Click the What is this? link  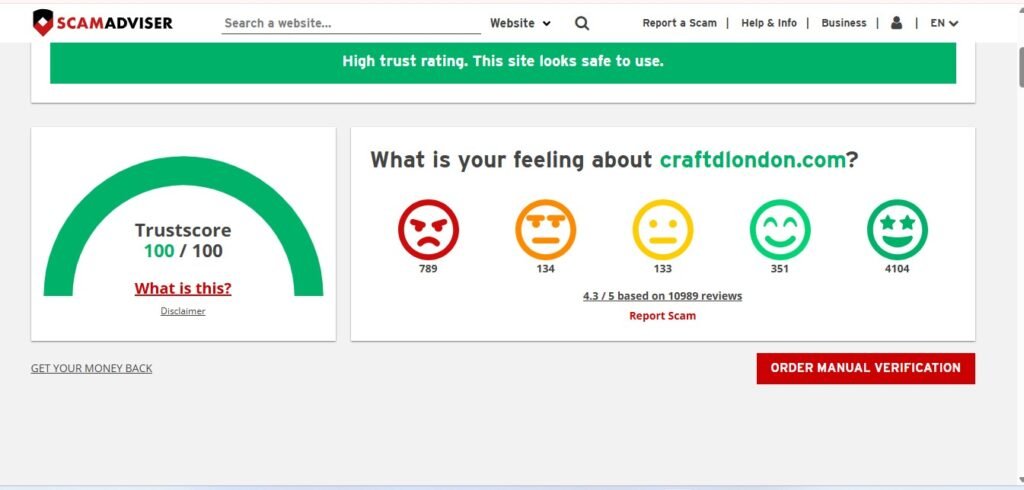coord(183,288)
